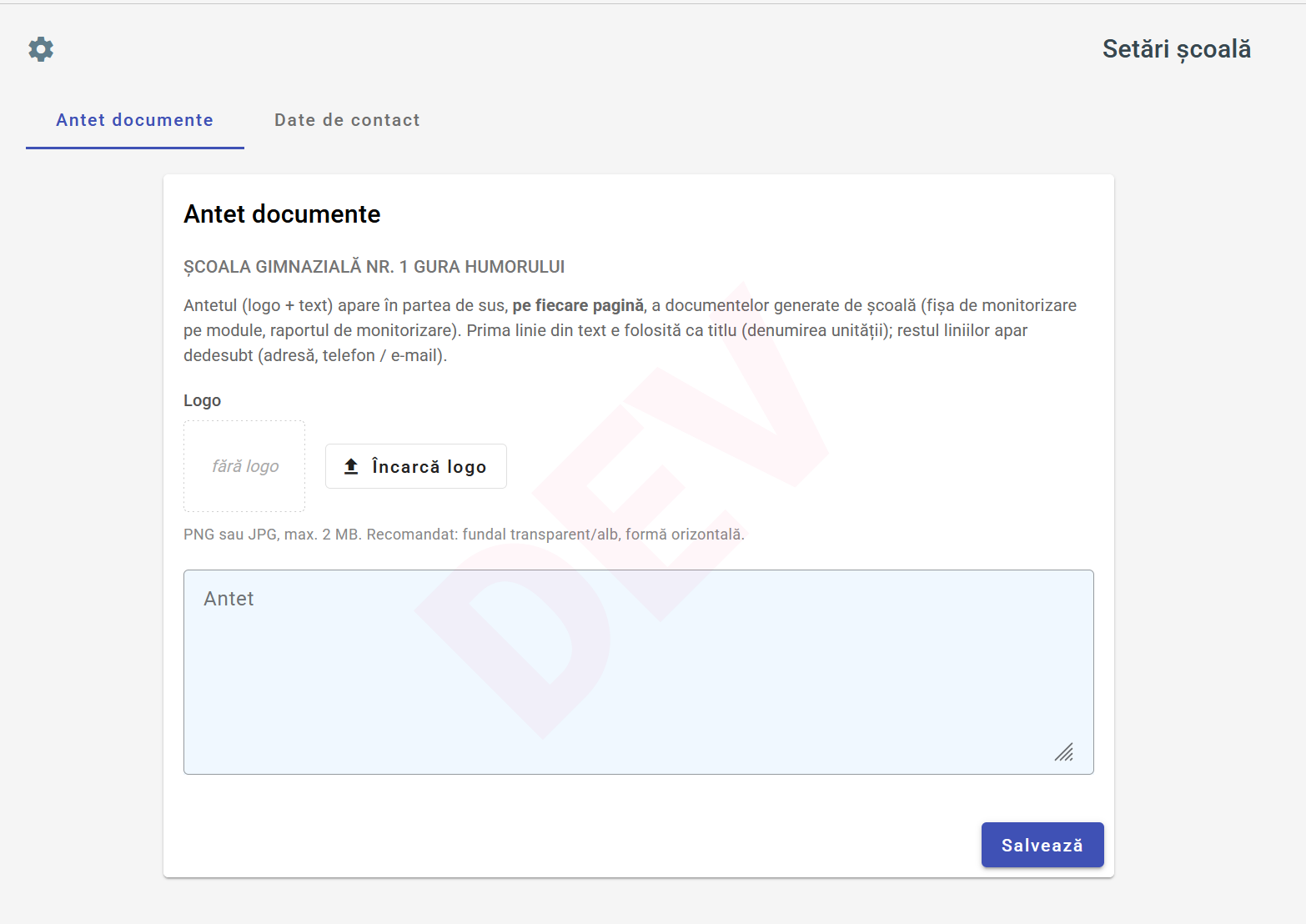
Task: Click the upload arrow icon
Action: click(352, 466)
